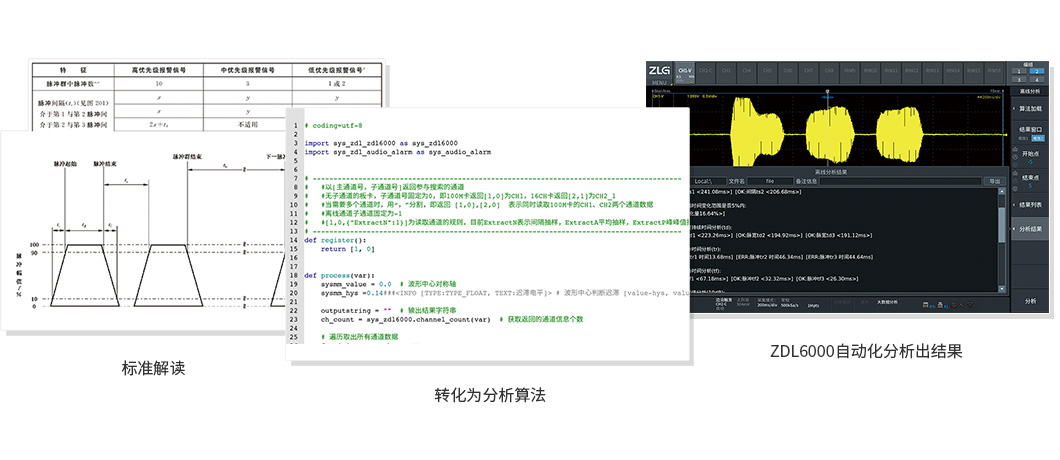Click the disk storage status icon
Viewport: 1060px width, 460px height.
coord(925,305)
